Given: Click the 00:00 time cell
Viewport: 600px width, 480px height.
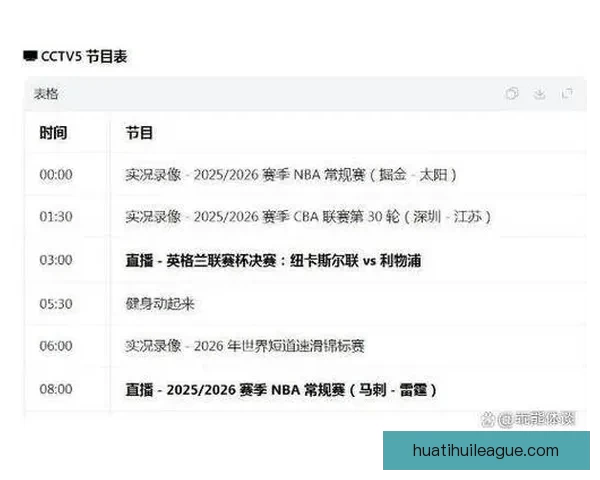Looking at the screenshot, I should [x=56, y=175].
